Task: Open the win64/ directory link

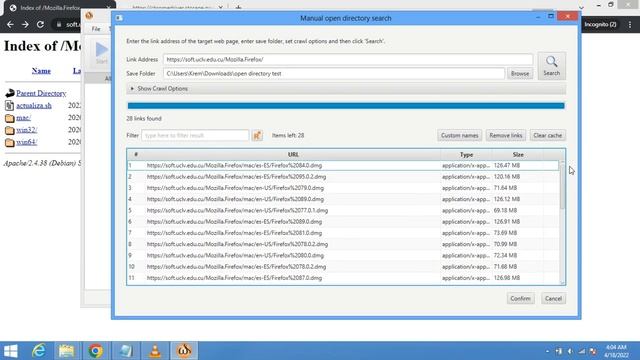Action: point(27,142)
